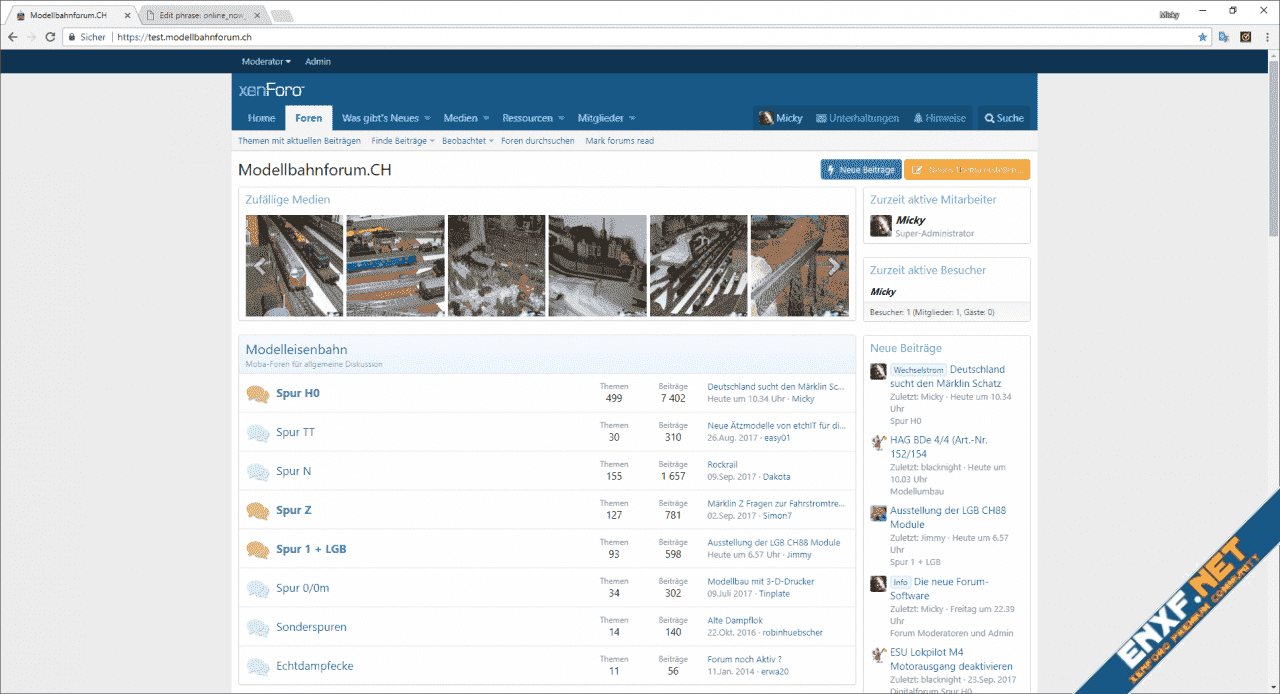Click the Neue Beiträge button
This screenshot has height=694, width=1280.
860,170
